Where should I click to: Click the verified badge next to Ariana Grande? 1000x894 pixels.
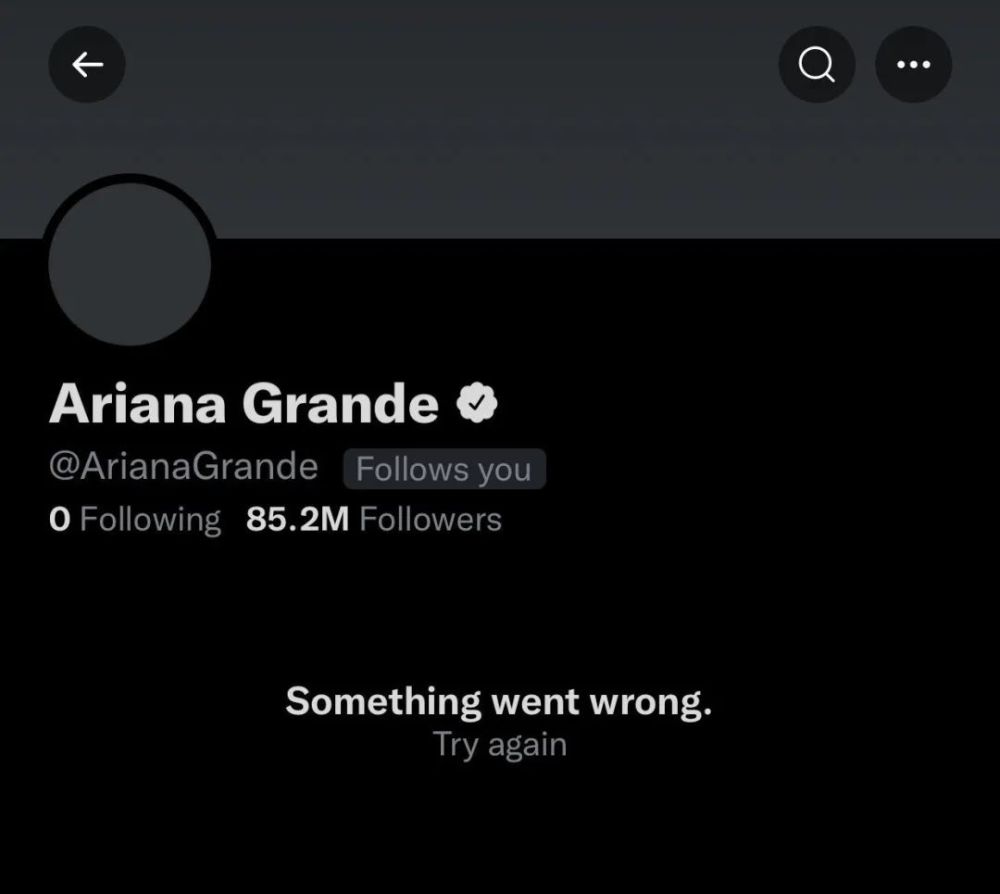point(477,402)
